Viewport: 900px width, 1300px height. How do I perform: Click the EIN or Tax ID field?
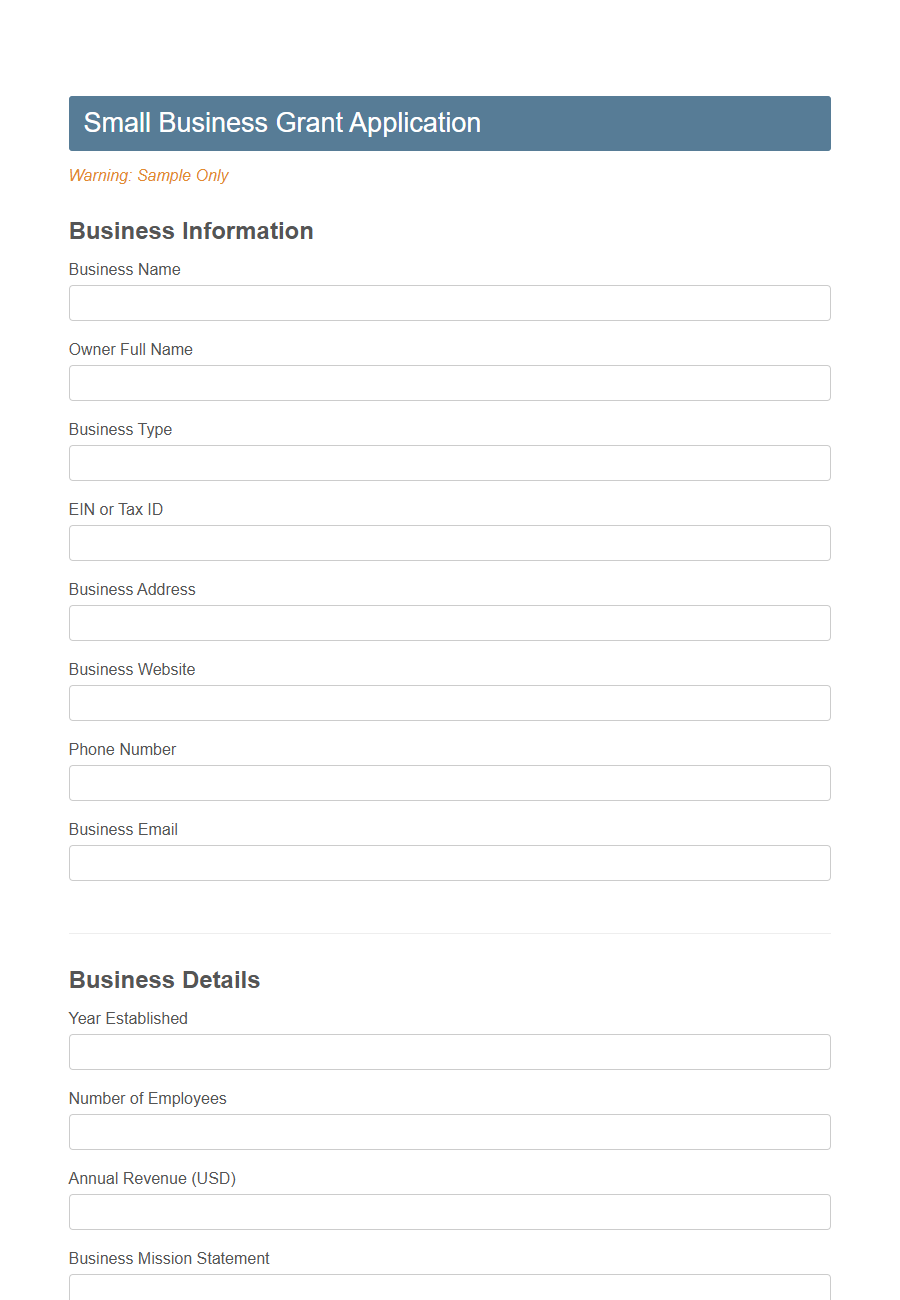point(449,543)
